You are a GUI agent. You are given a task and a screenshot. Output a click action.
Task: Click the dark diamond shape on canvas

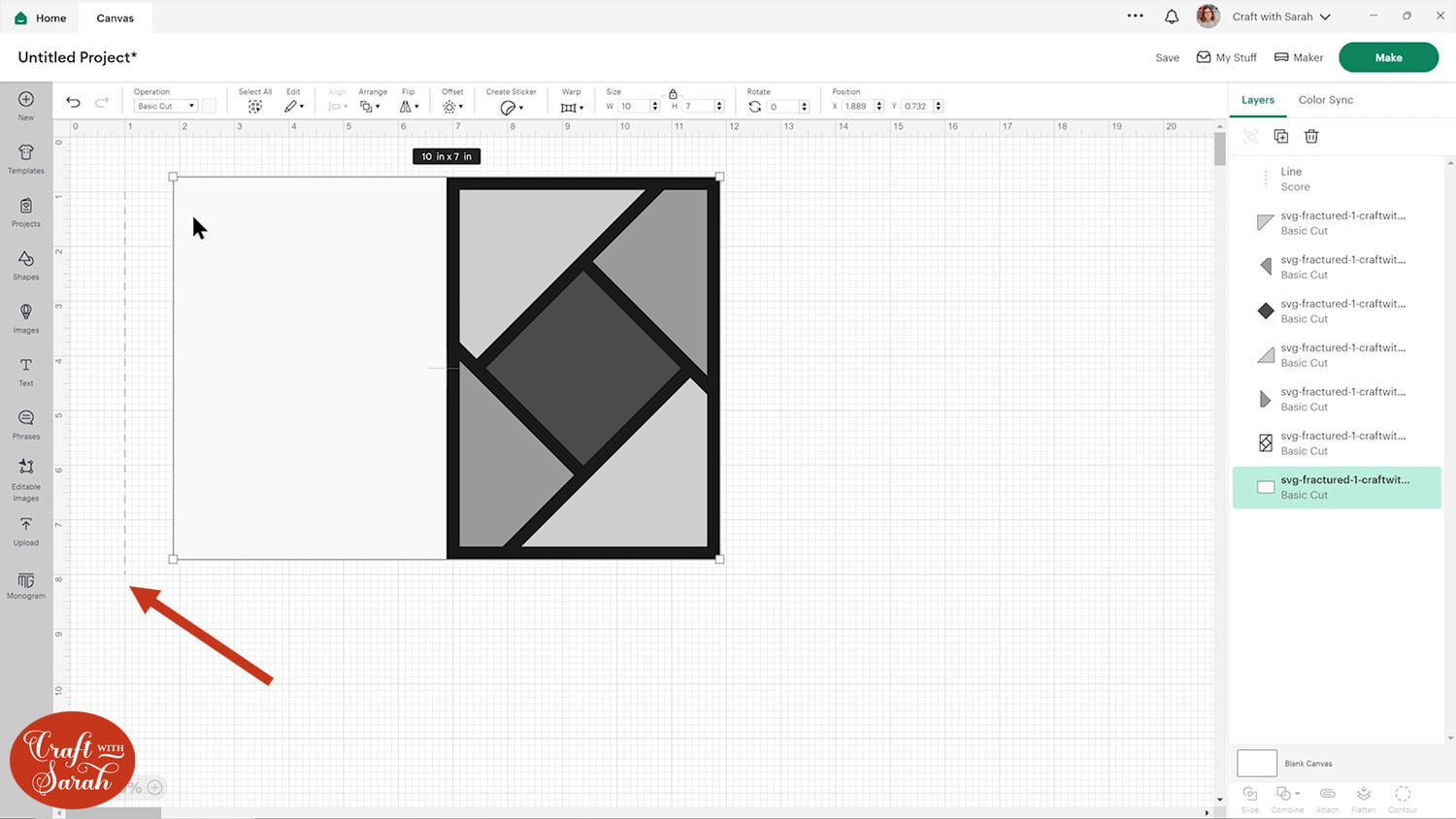click(x=582, y=369)
